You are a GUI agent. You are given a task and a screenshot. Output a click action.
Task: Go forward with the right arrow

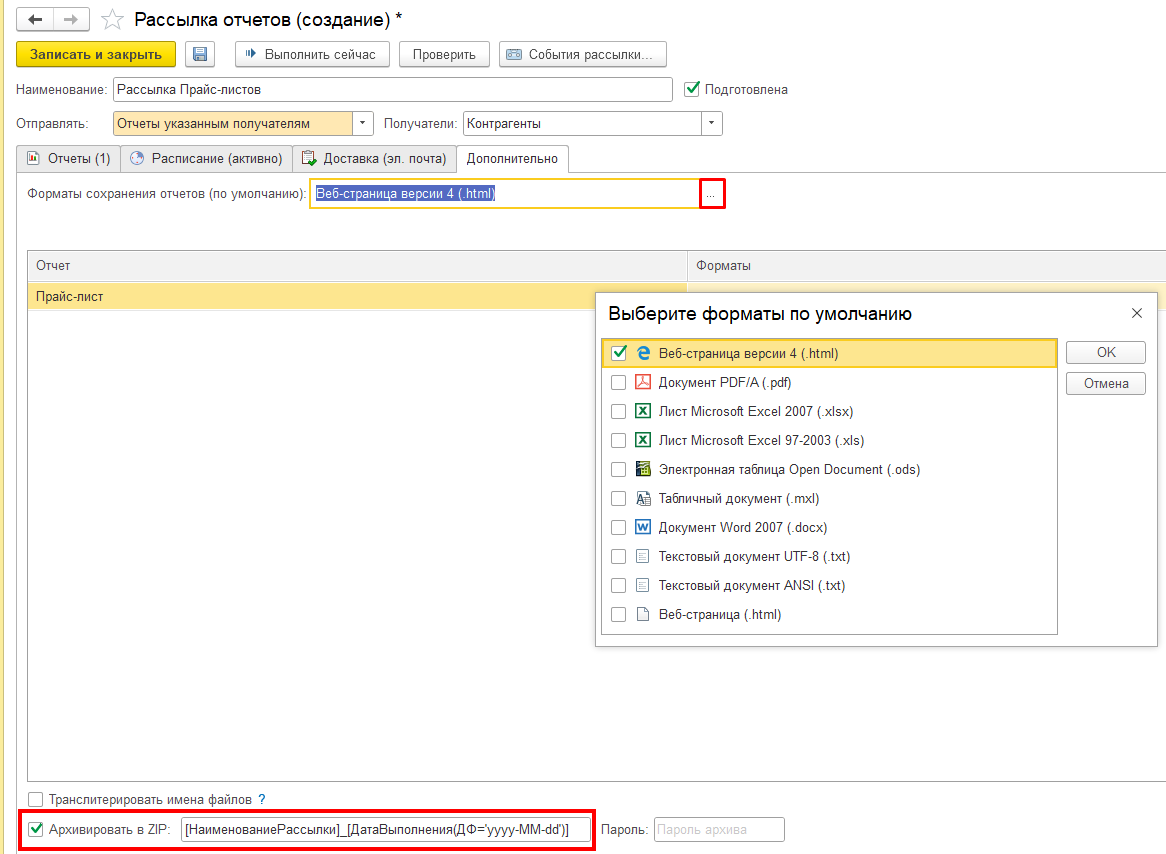coord(71,19)
